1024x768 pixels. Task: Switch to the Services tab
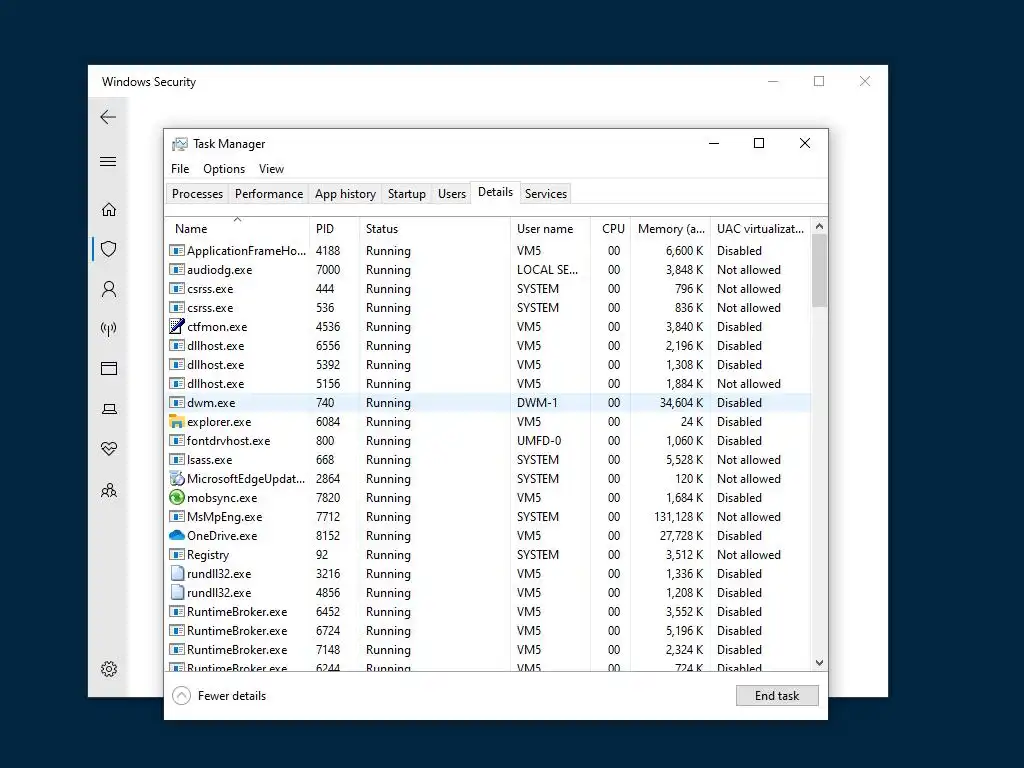tap(545, 193)
